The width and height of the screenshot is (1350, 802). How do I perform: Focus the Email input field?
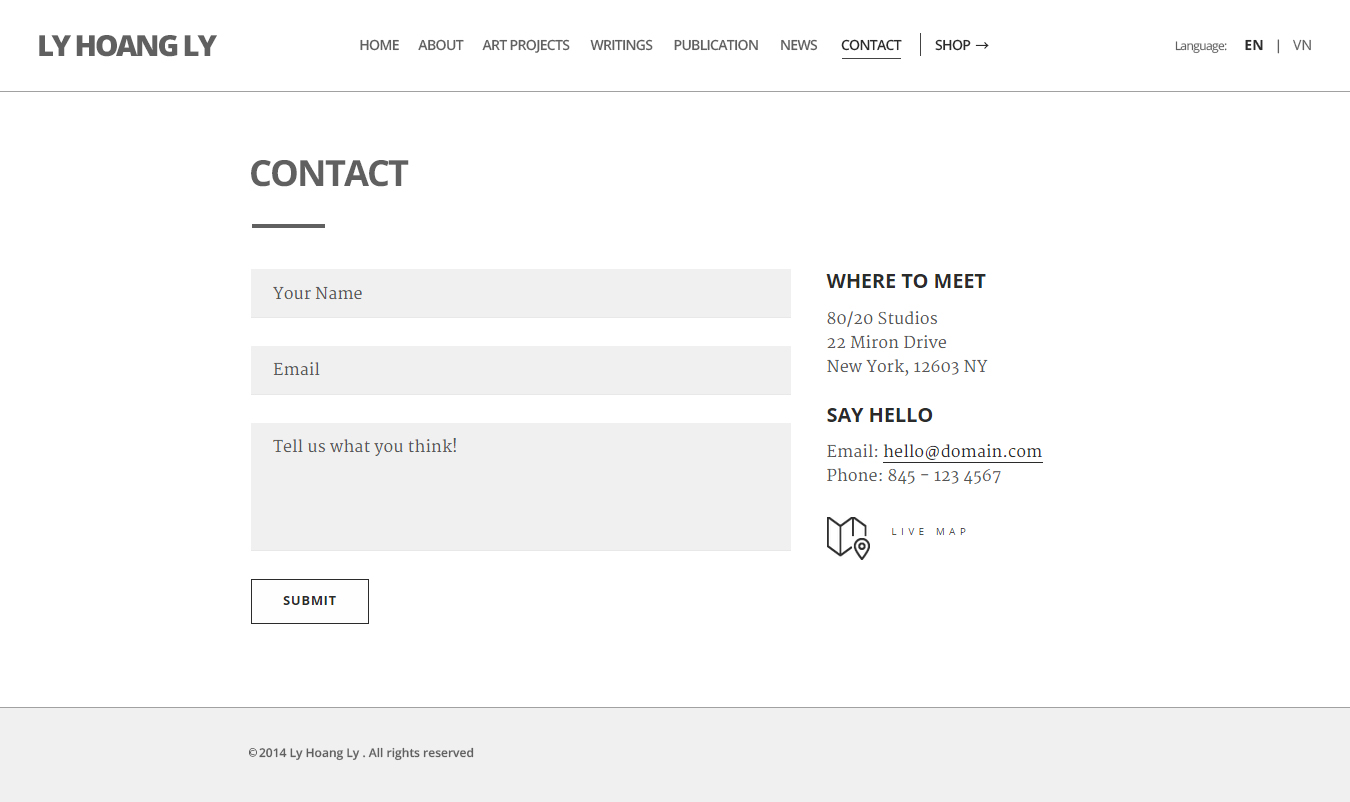click(521, 370)
